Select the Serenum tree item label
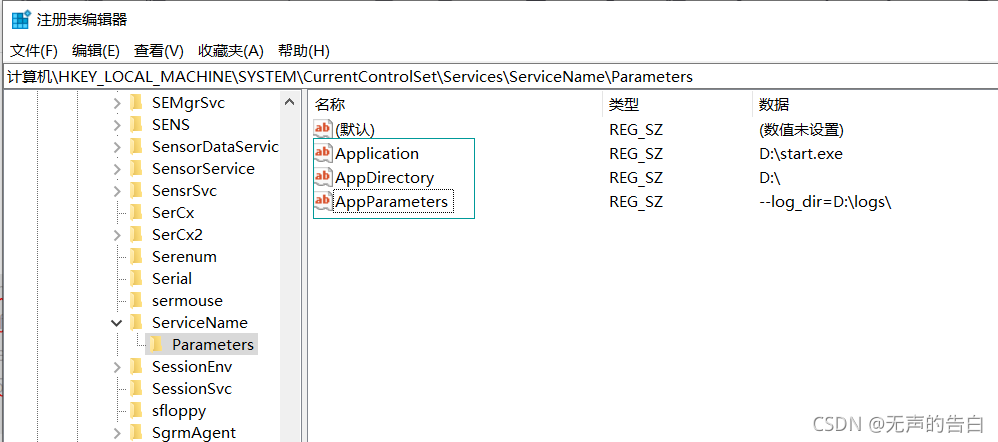The image size is (998, 442). (x=185, y=257)
